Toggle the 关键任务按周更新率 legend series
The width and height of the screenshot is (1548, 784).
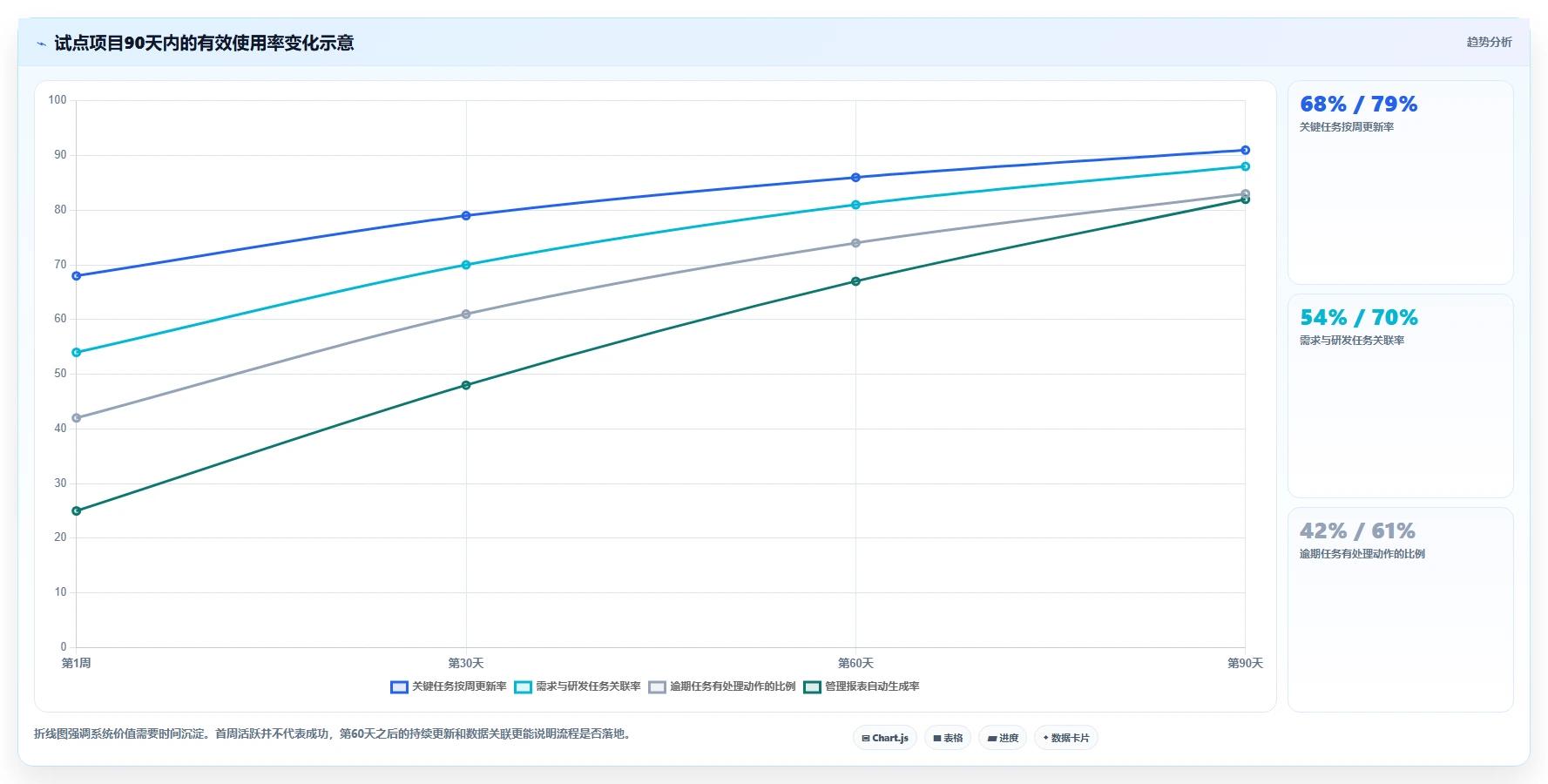click(449, 686)
